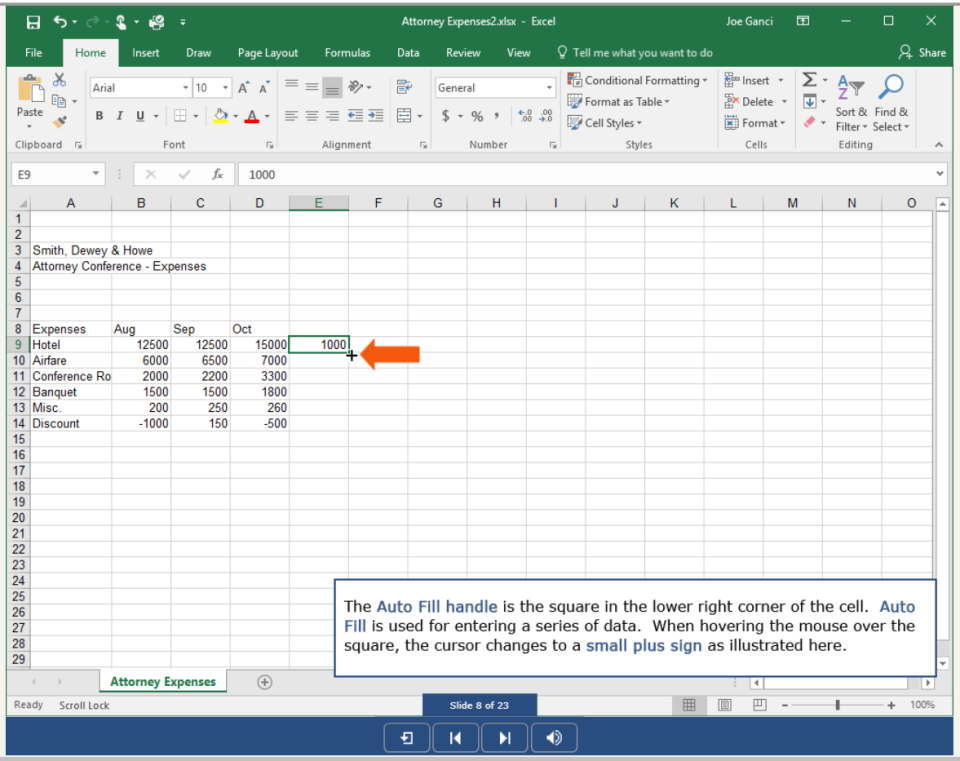Select the Format Painter icon

tap(60, 120)
